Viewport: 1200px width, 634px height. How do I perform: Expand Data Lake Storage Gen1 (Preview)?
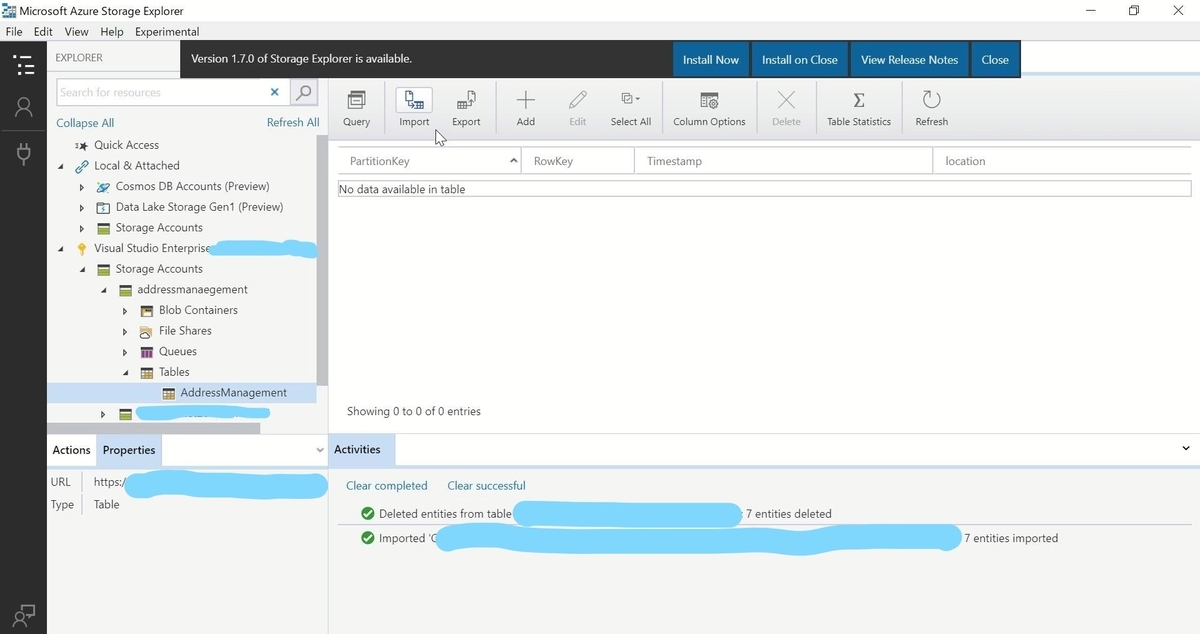click(x=82, y=207)
